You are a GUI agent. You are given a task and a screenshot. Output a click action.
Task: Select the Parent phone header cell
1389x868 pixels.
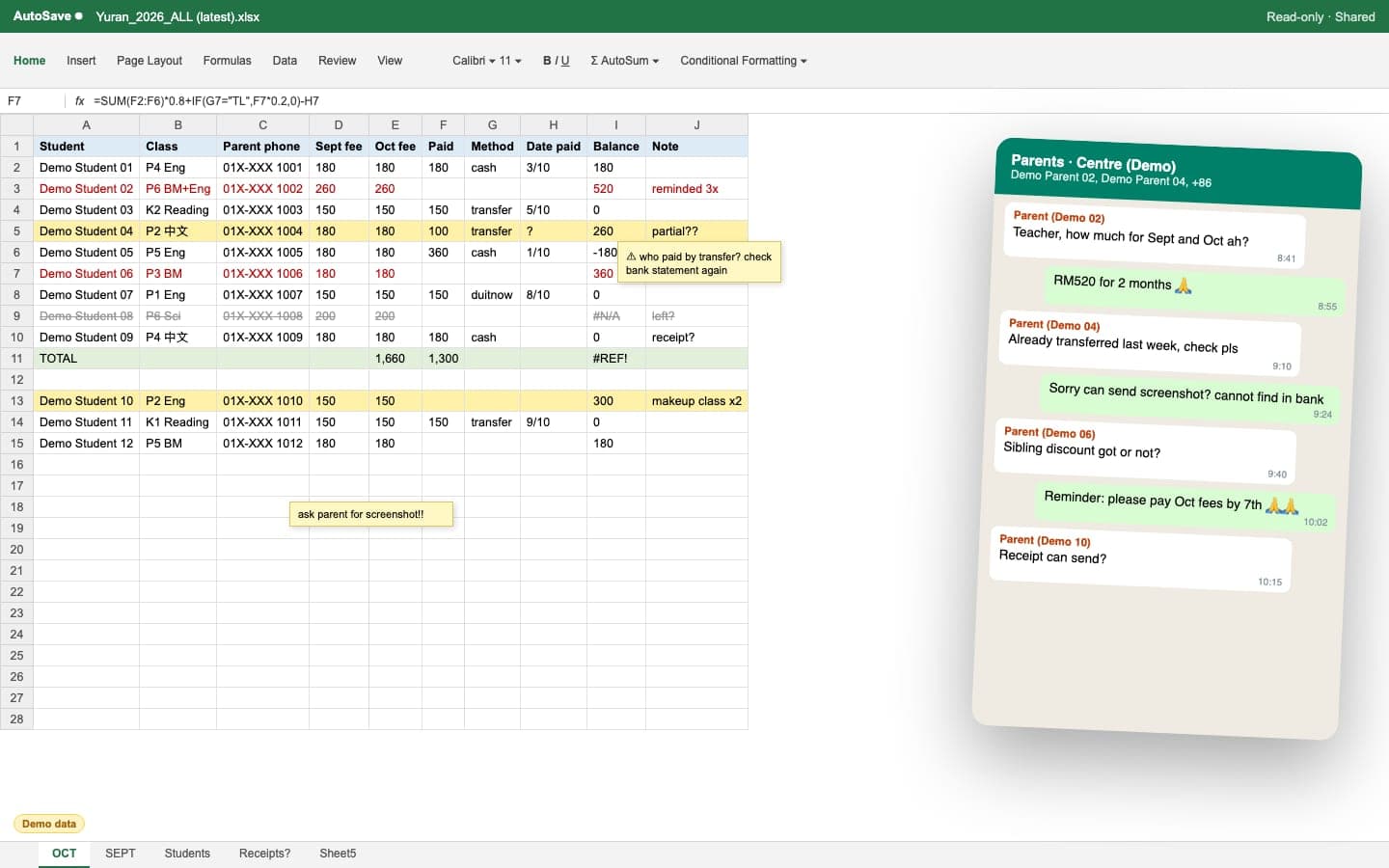(262, 146)
